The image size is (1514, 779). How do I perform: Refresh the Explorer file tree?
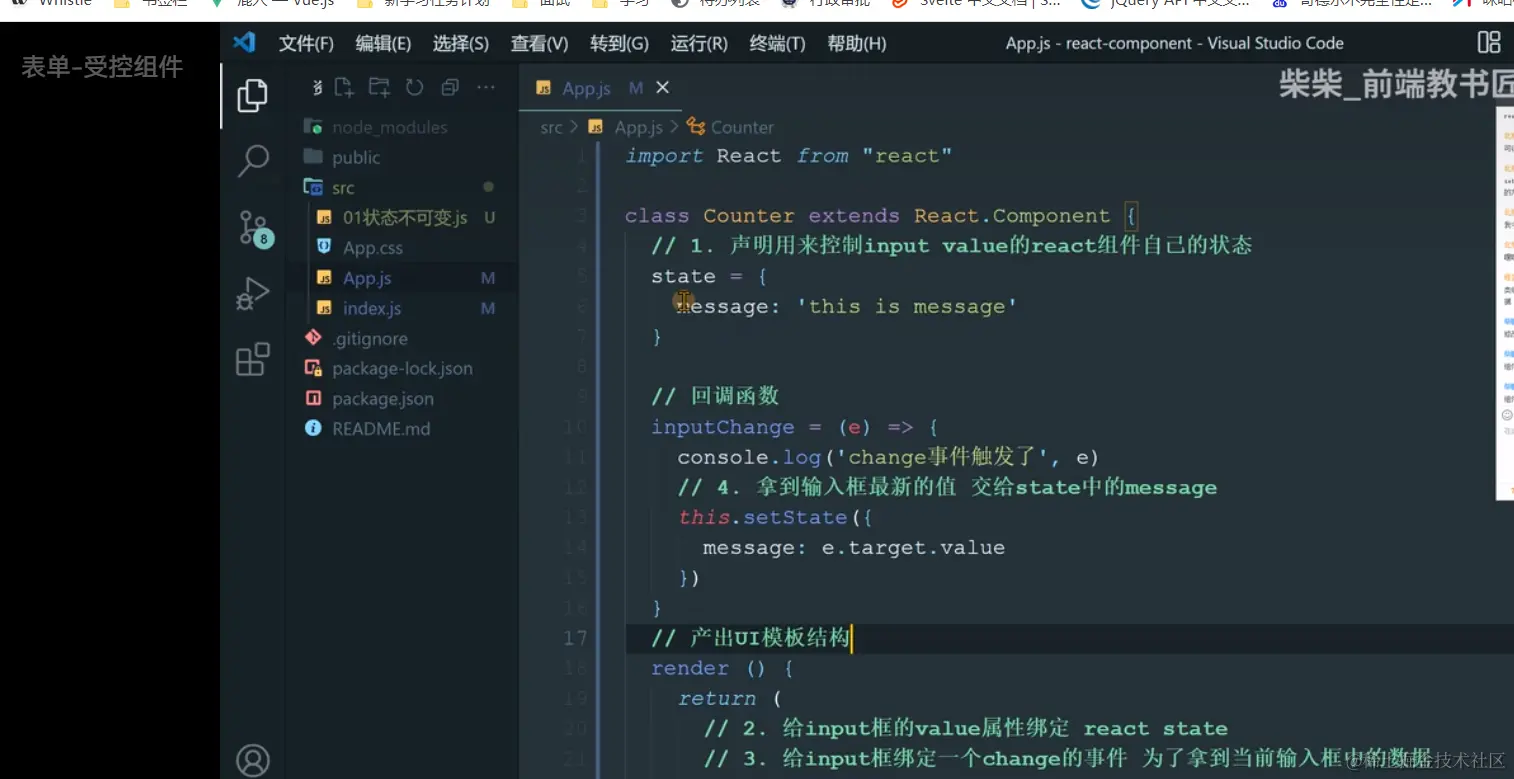(x=414, y=88)
